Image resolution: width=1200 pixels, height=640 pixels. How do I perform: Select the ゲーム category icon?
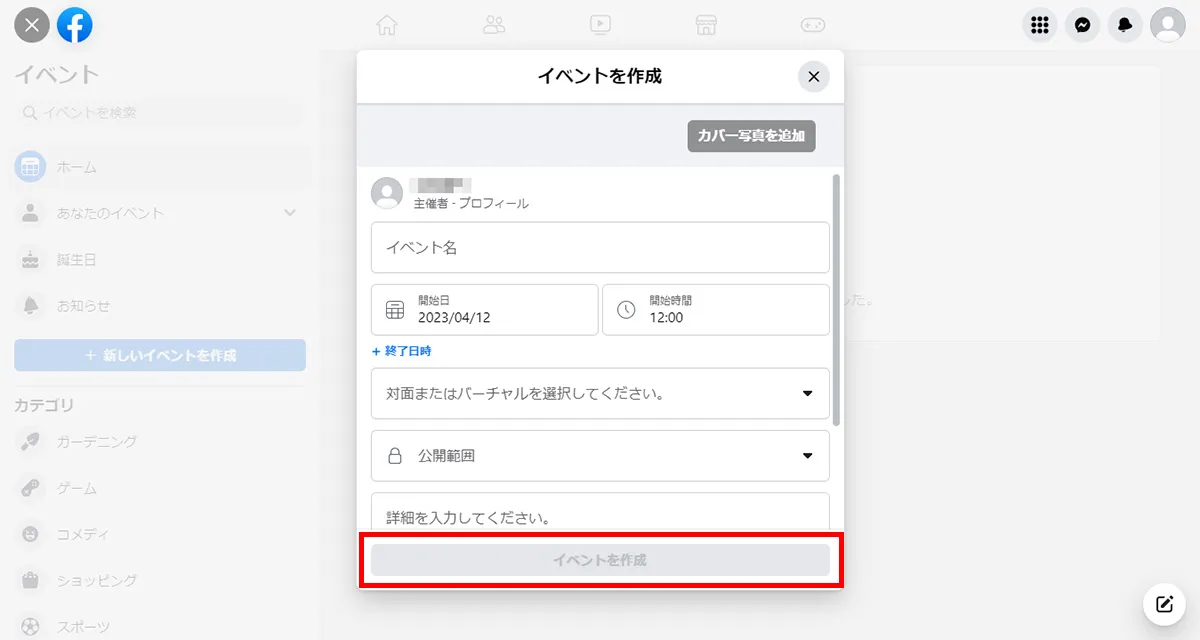(x=29, y=488)
